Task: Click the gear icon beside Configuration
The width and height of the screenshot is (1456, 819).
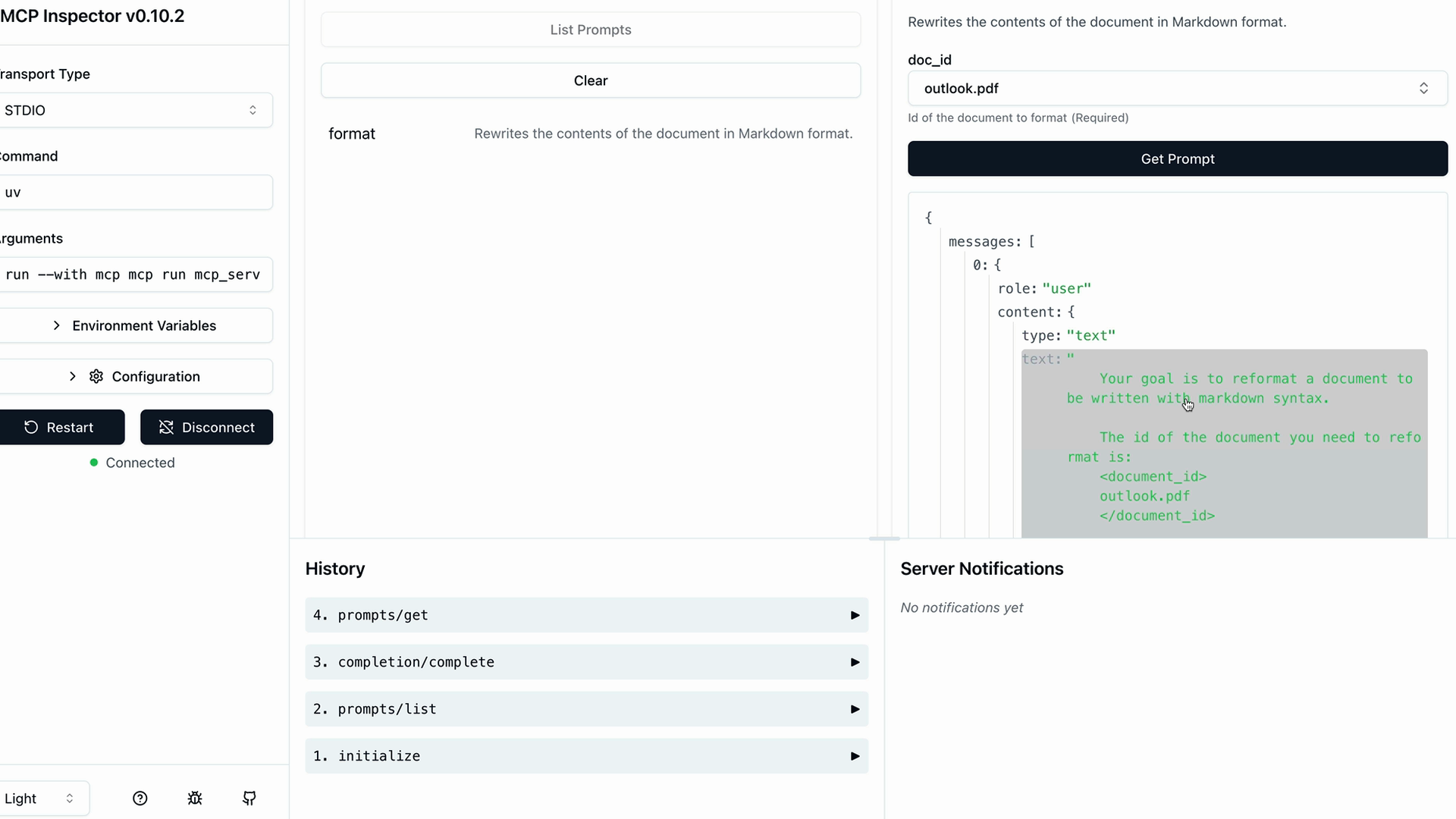Action: (x=96, y=376)
